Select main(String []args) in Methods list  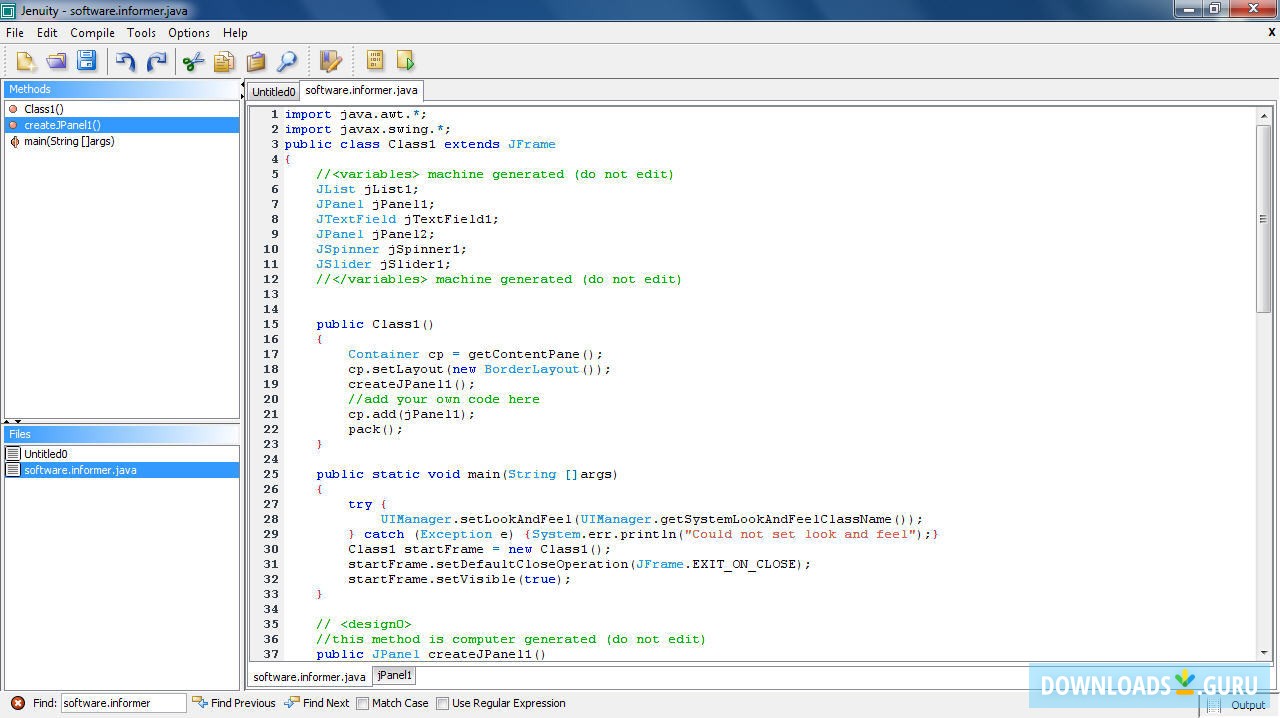click(x=69, y=141)
